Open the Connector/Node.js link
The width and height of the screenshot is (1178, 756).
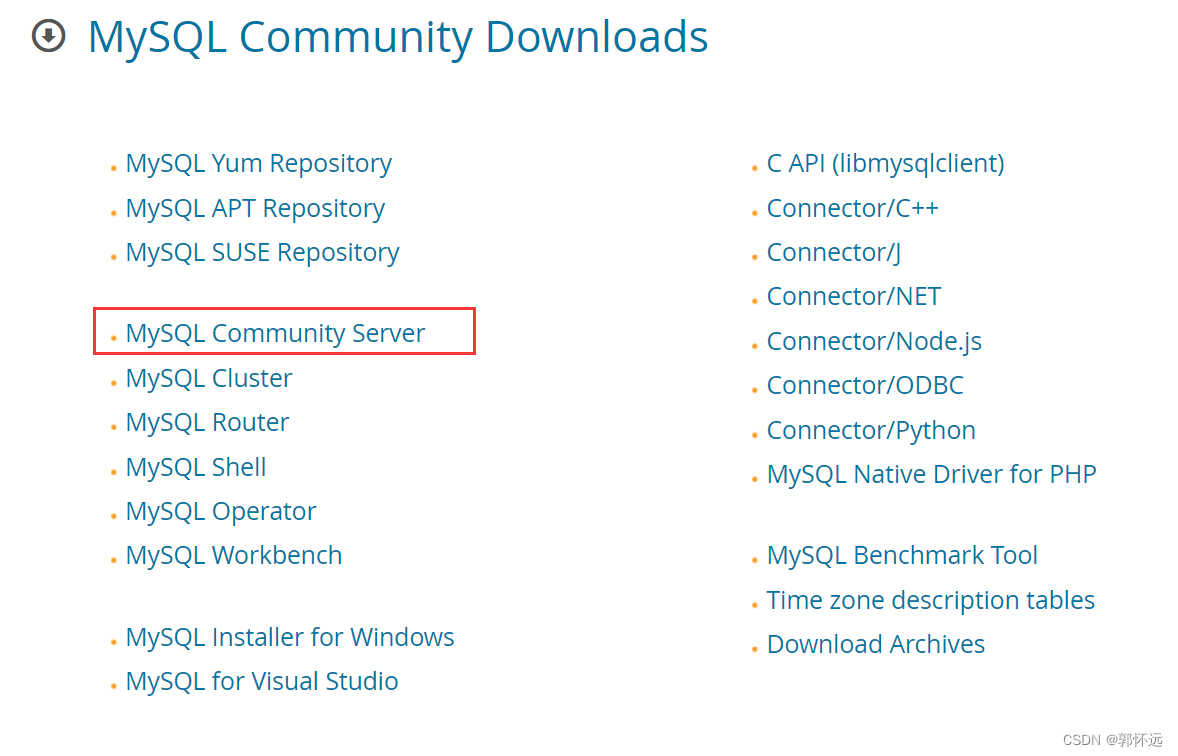pos(874,341)
